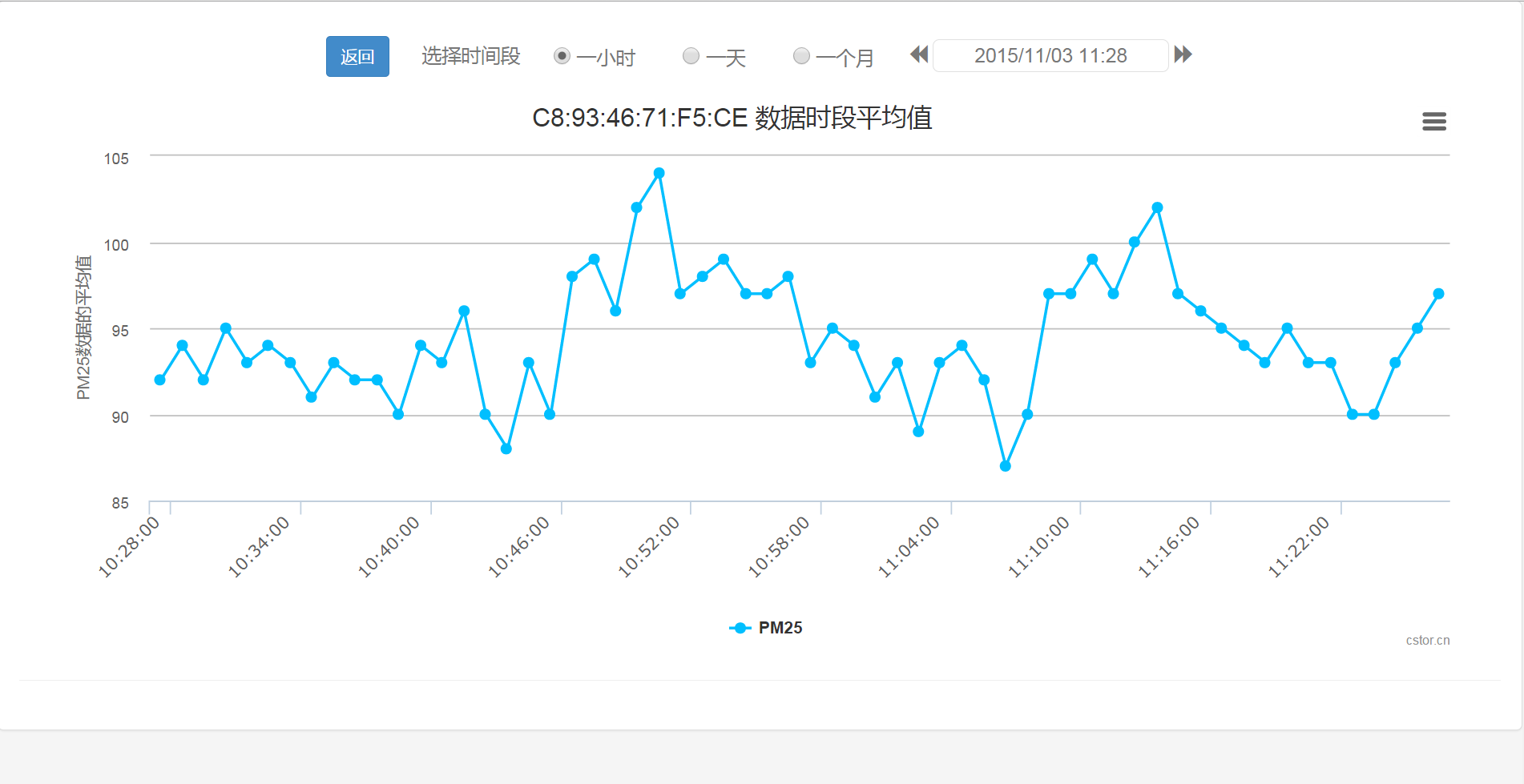Open the chart hamburger context menu
This screenshot has height=784, width=1524.
(x=1433, y=121)
